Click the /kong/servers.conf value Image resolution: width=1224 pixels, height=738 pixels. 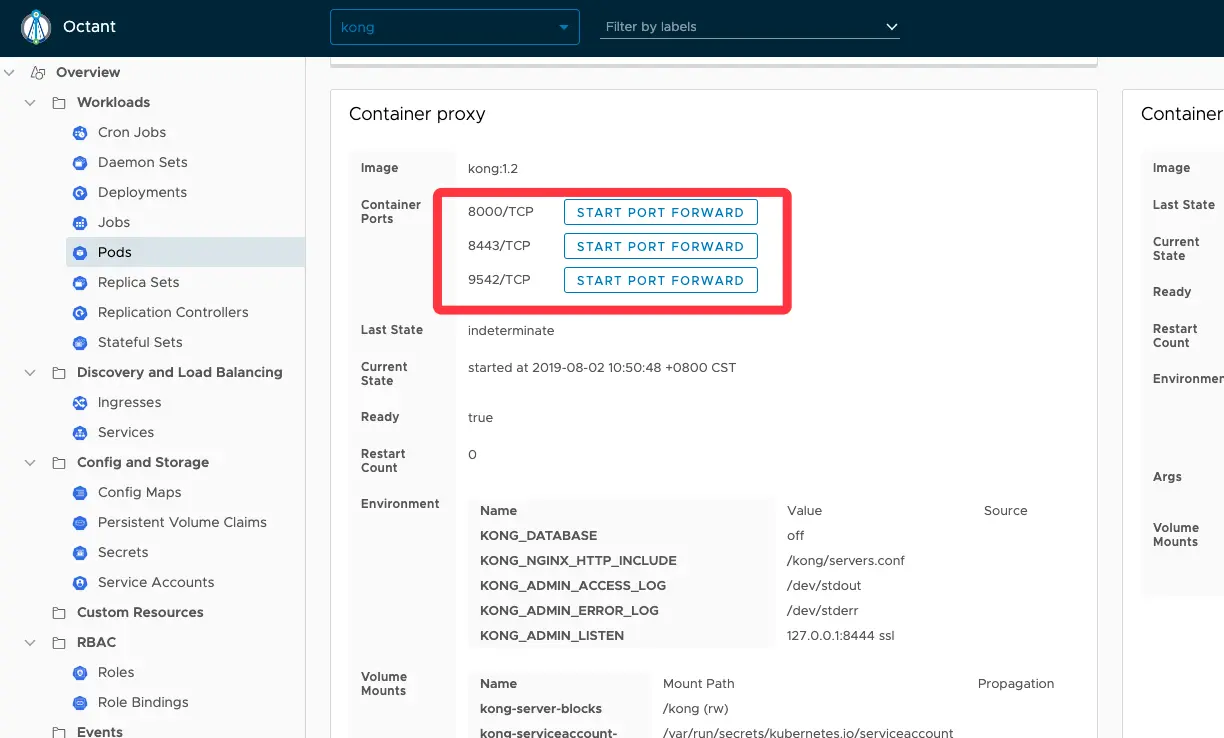846,560
